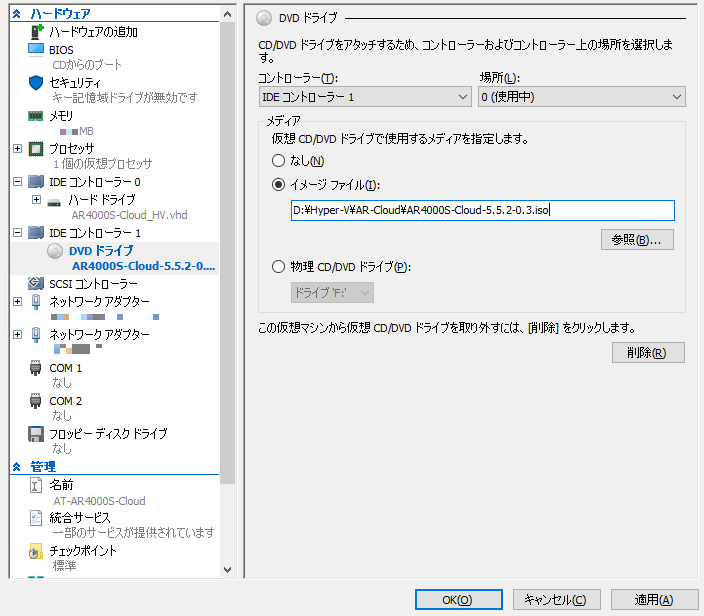Select the BIOS monitor icon

(x=36, y=49)
